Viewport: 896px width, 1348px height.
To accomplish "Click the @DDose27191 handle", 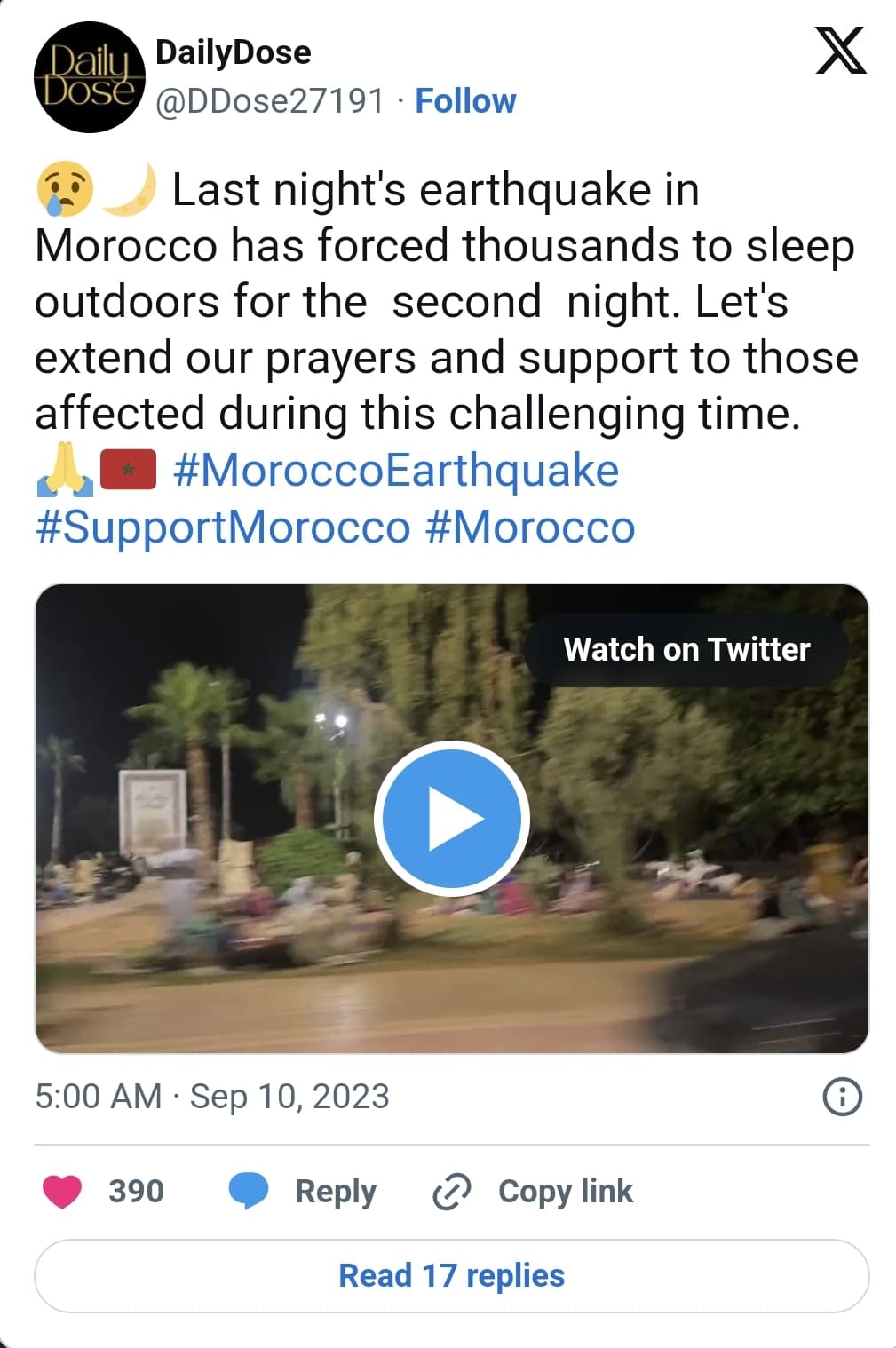I will click(x=270, y=101).
